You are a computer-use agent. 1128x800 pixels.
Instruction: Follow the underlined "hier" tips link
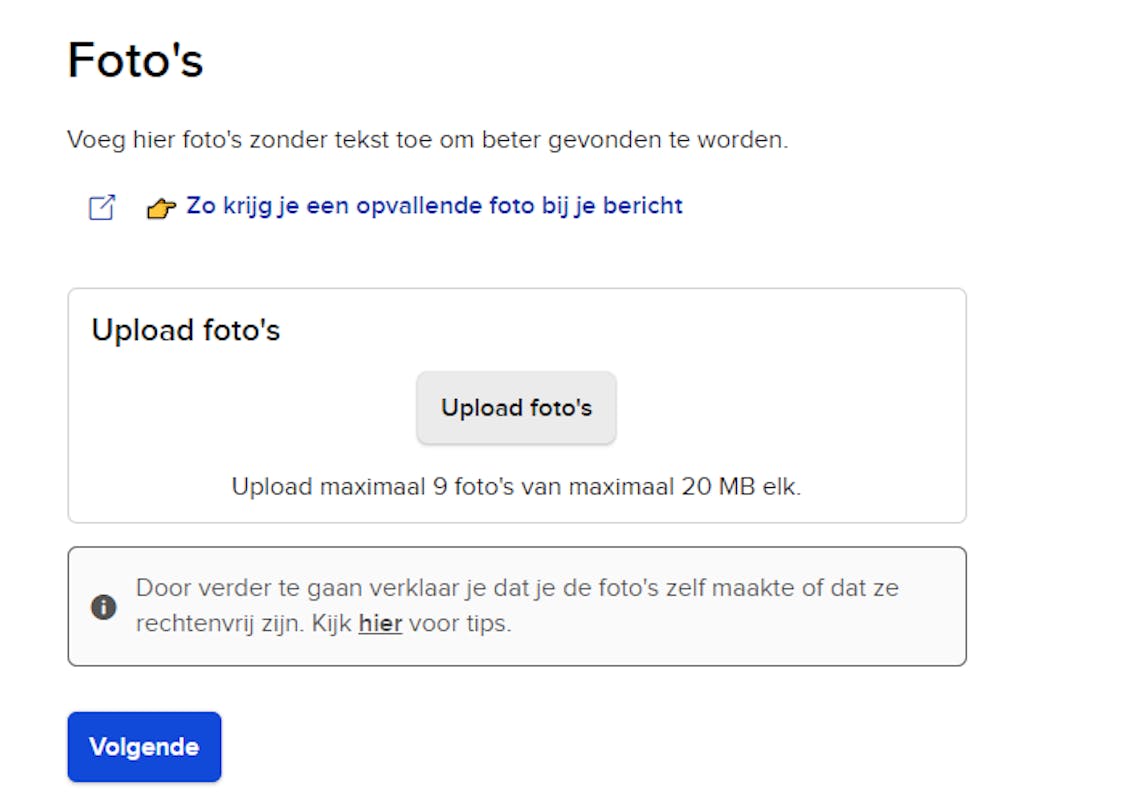tap(380, 624)
